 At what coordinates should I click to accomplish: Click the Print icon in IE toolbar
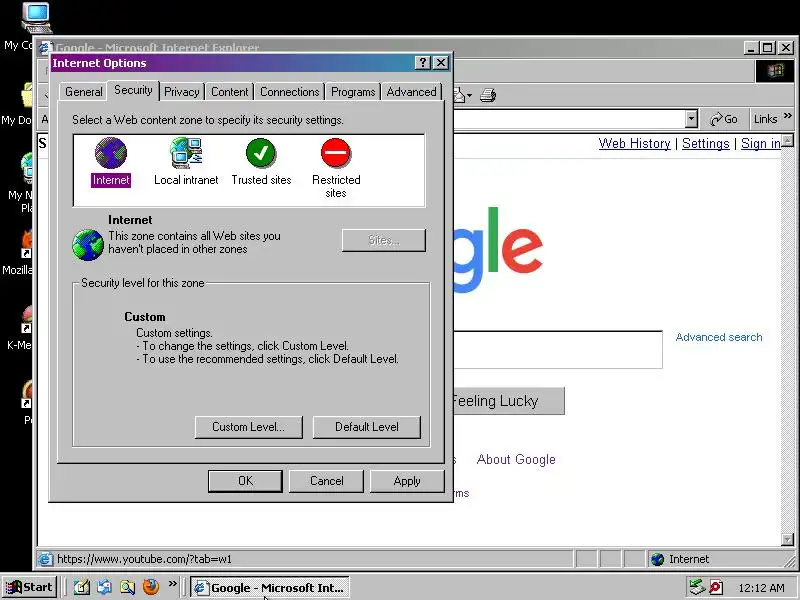tap(488, 95)
